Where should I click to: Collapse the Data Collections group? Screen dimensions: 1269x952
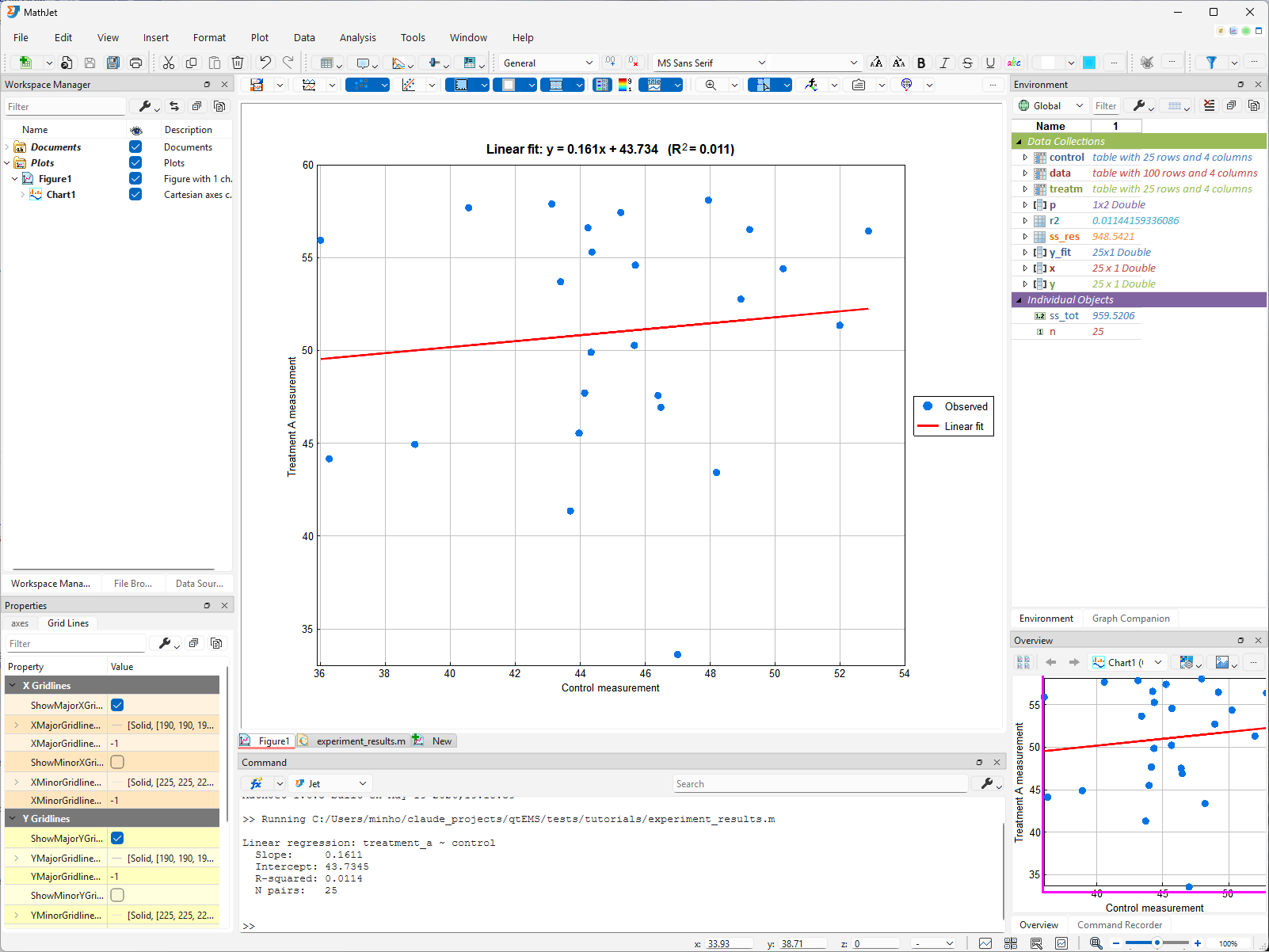pyautogui.click(x=1019, y=141)
